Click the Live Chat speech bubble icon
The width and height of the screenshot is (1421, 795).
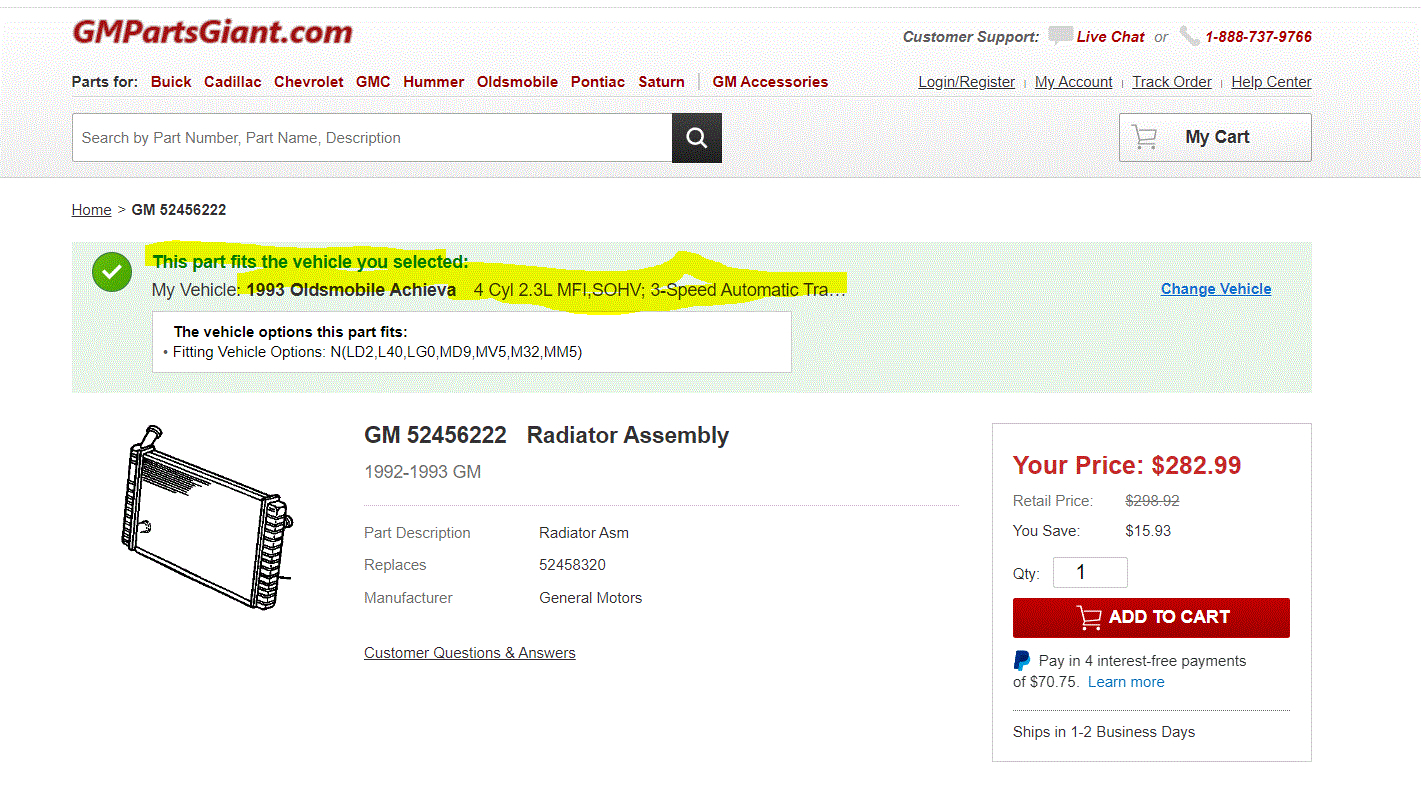[1060, 36]
